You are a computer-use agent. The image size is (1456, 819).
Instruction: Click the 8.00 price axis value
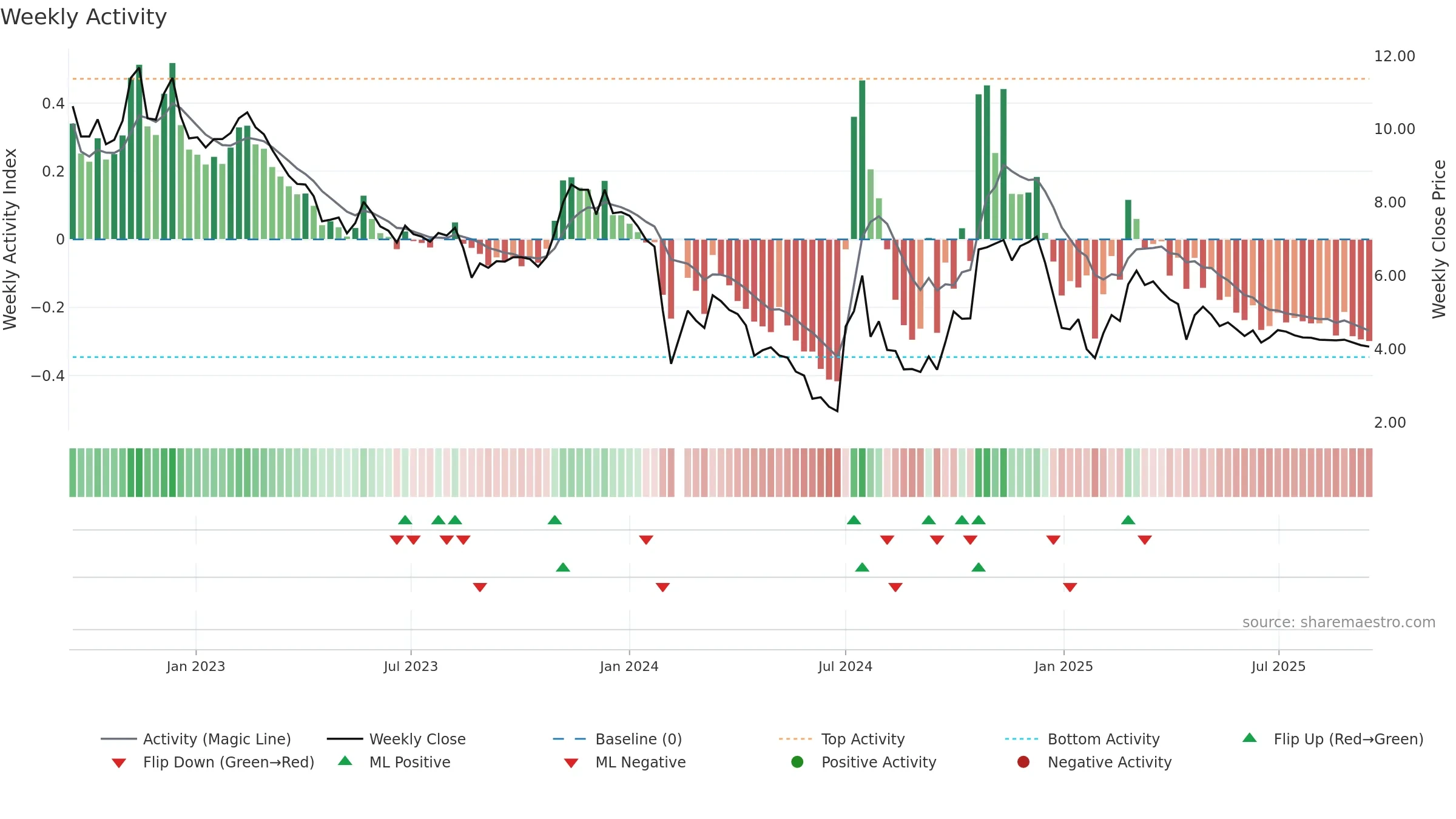1390,203
